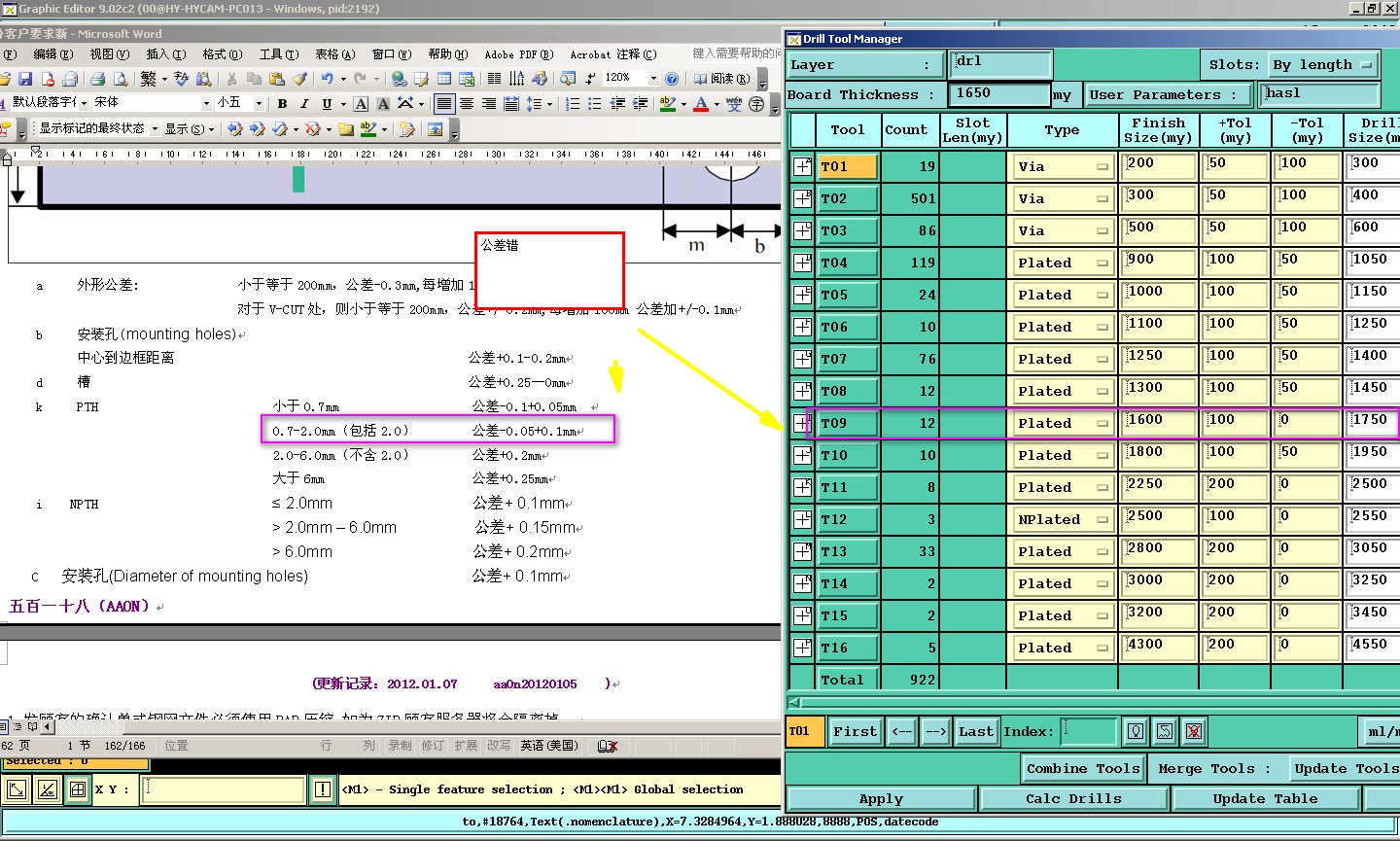This screenshot has width=1400, height=841.
Task: Click the Accept Change checkmark icon
Action: click(279, 128)
